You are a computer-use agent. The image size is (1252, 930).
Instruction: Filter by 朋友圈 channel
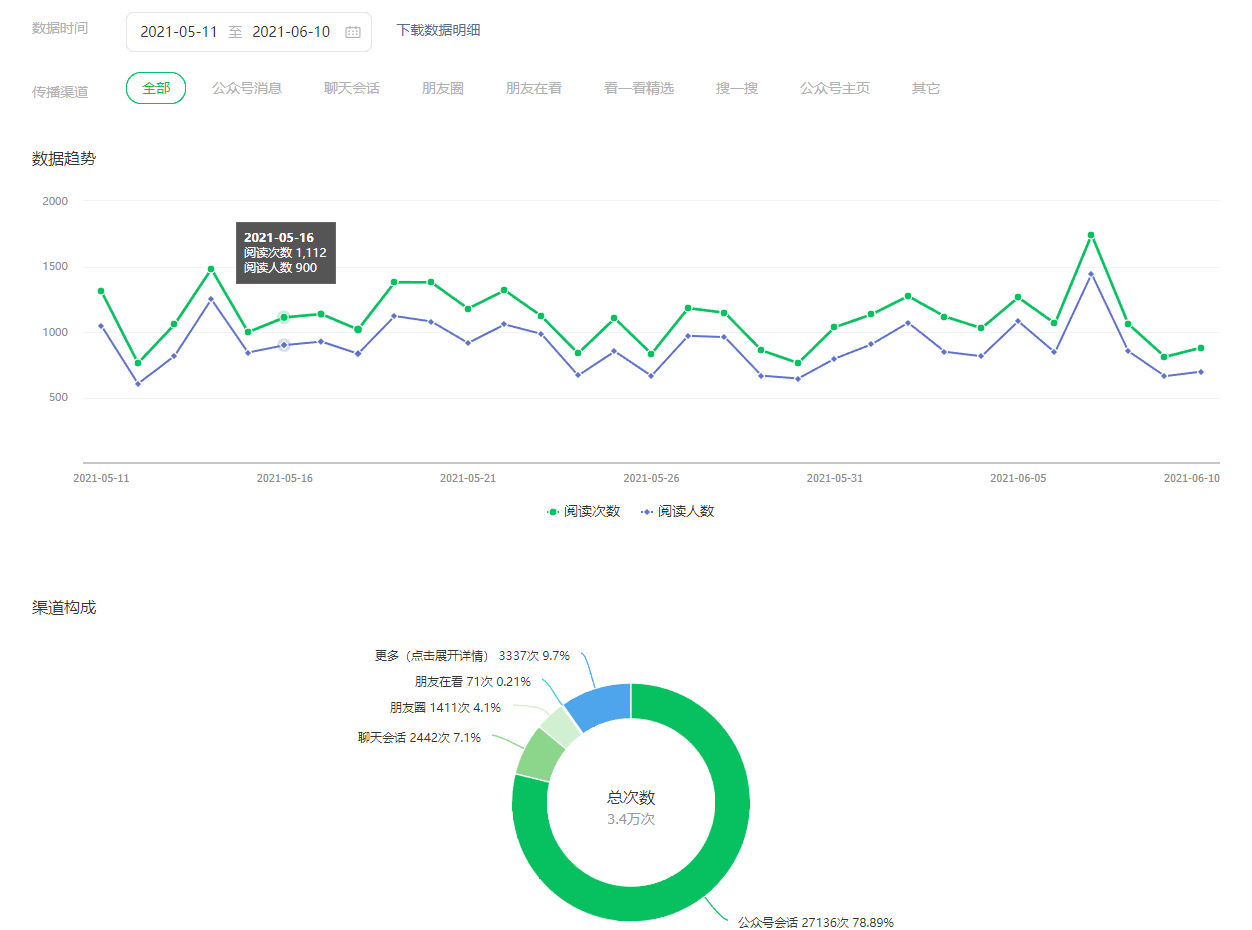pos(443,88)
